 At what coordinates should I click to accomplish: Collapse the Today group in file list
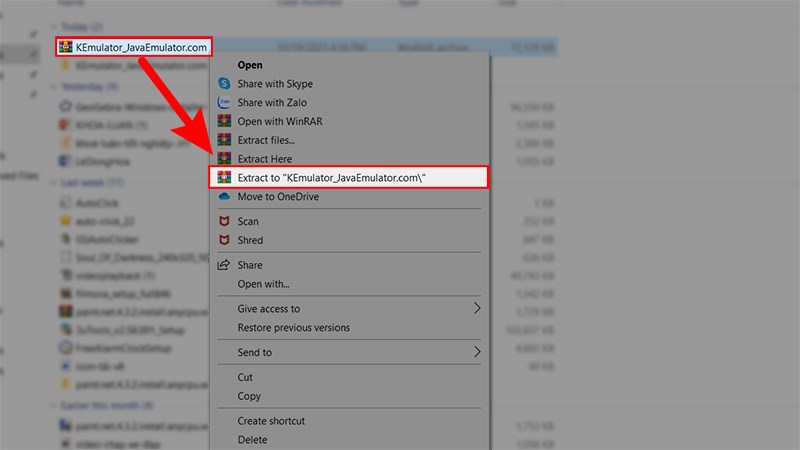(54, 26)
